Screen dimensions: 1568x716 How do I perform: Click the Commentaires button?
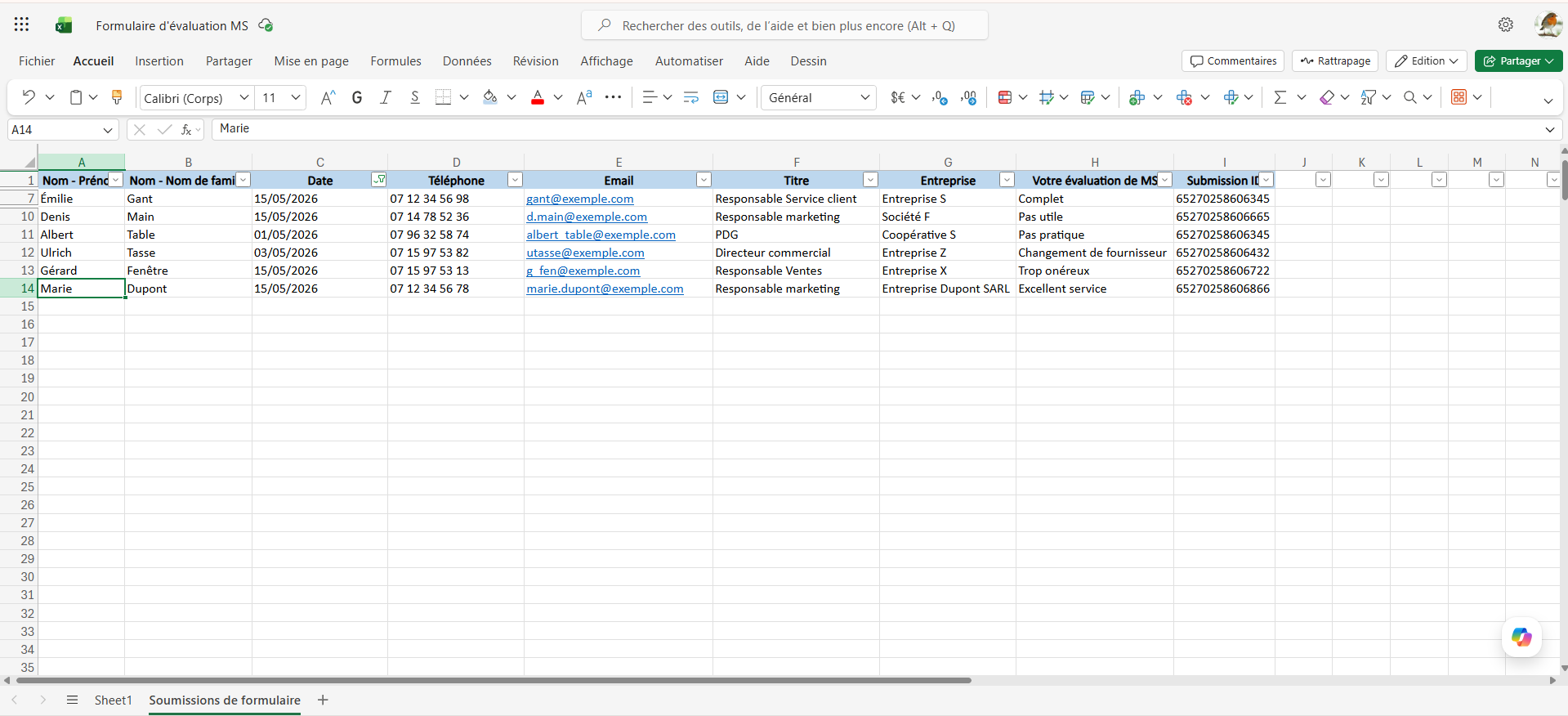(x=1233, y=61)
